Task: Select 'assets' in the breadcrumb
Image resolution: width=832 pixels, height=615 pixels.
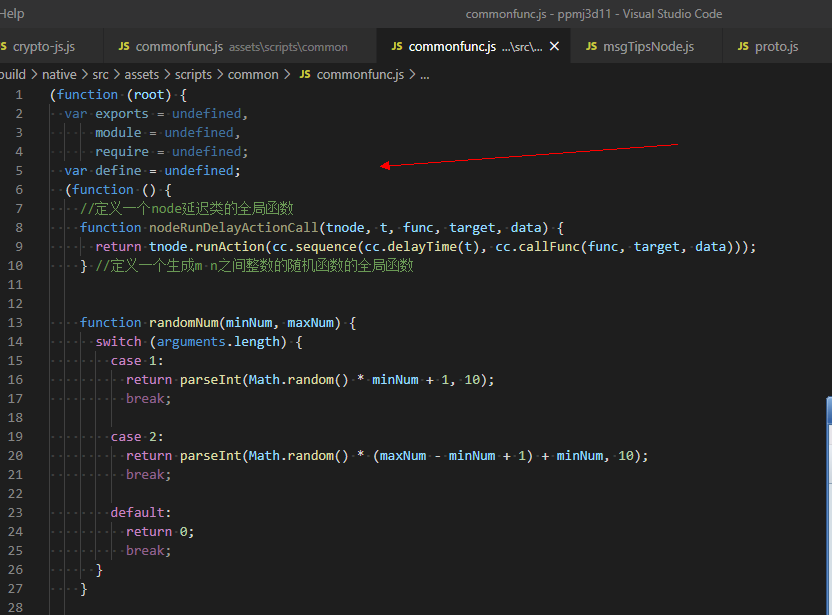Action: coord(142,75)
